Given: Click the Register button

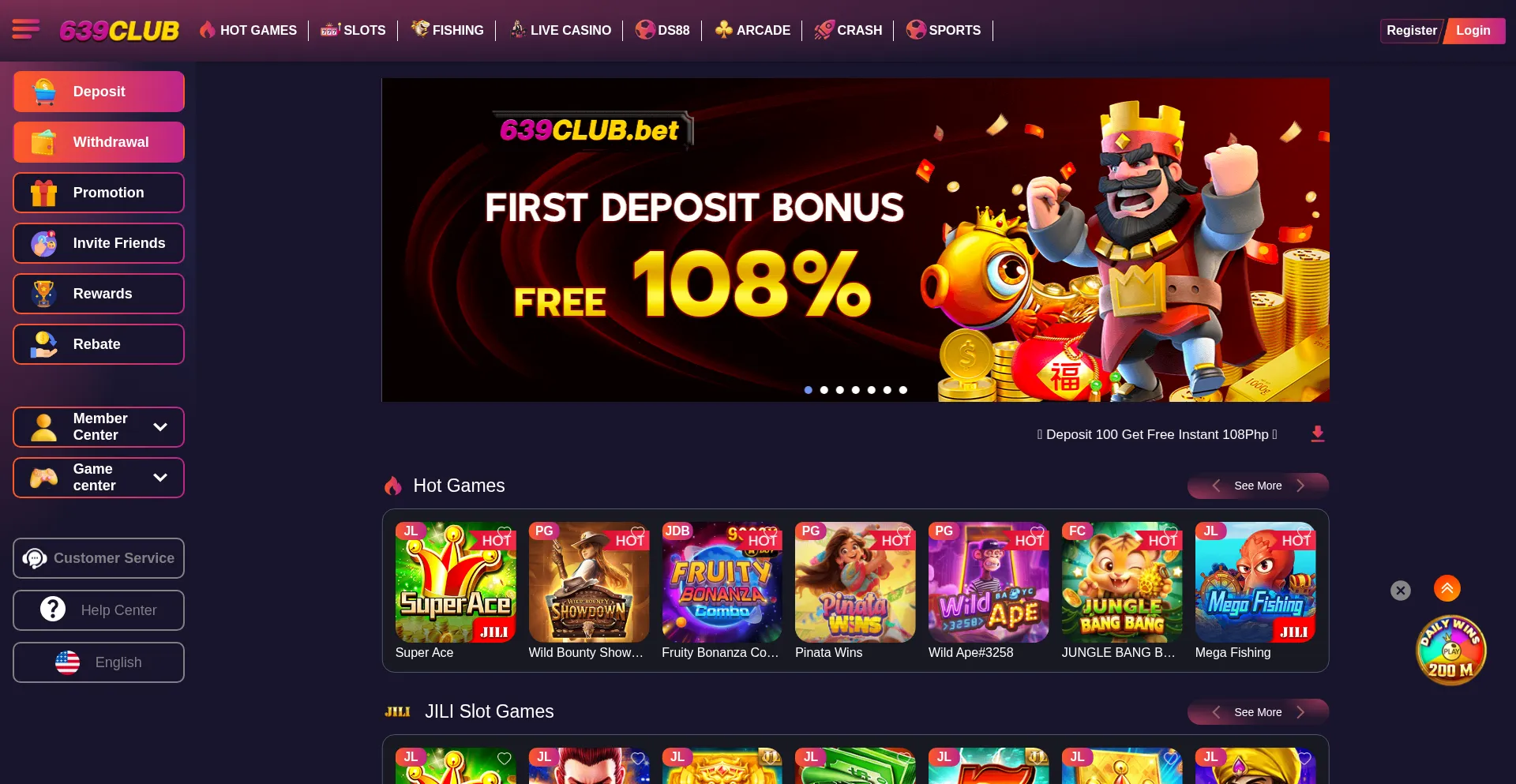Looking at the screenshot, I should pos(1411,30).
